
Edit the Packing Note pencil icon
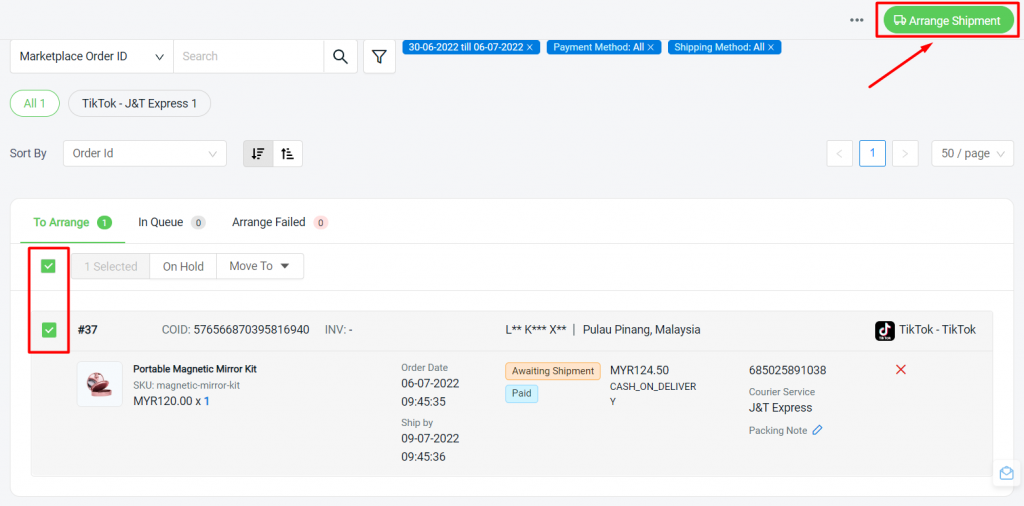click(x=817, y=431)
